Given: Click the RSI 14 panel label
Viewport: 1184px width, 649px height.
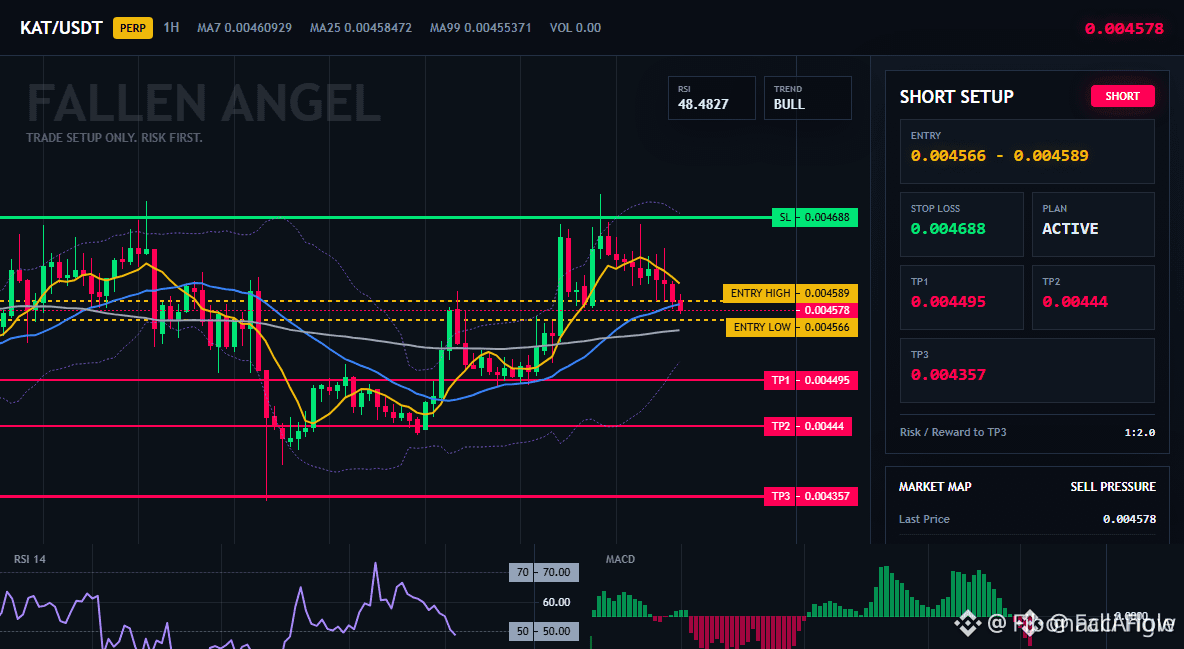Looking at the screenshot, I should (29, 559).
